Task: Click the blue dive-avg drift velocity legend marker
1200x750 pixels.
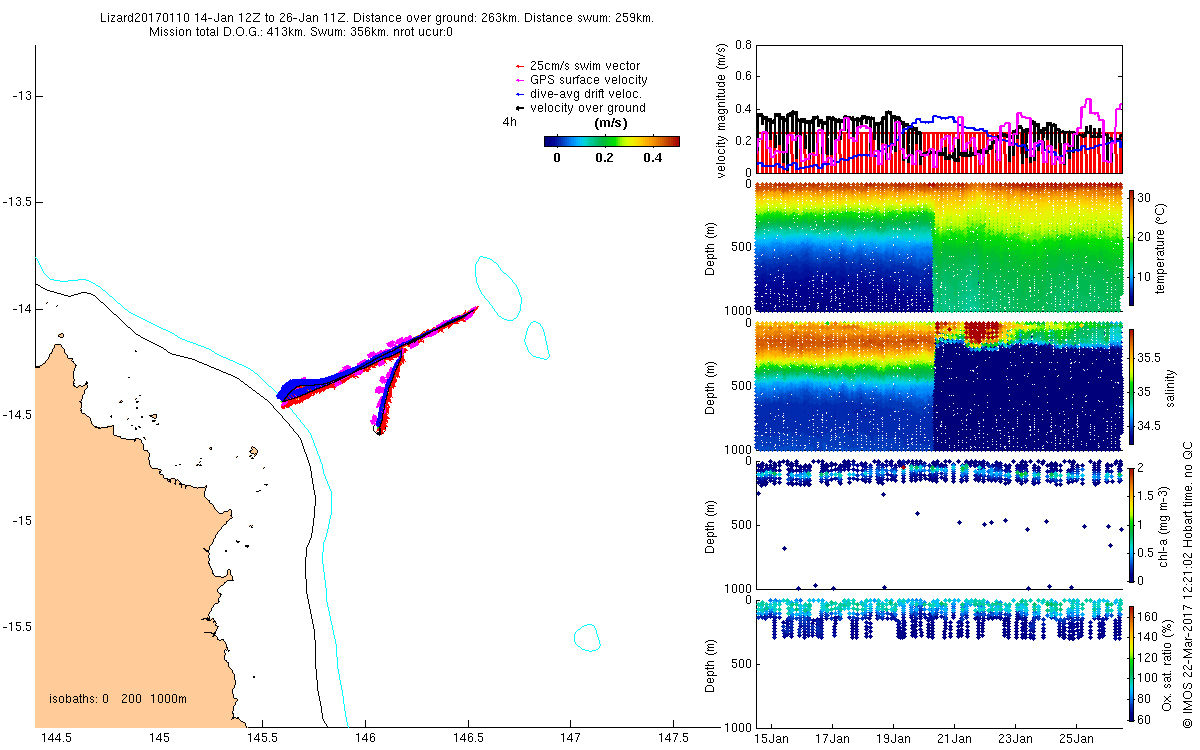Action: (x=518, y=94)
